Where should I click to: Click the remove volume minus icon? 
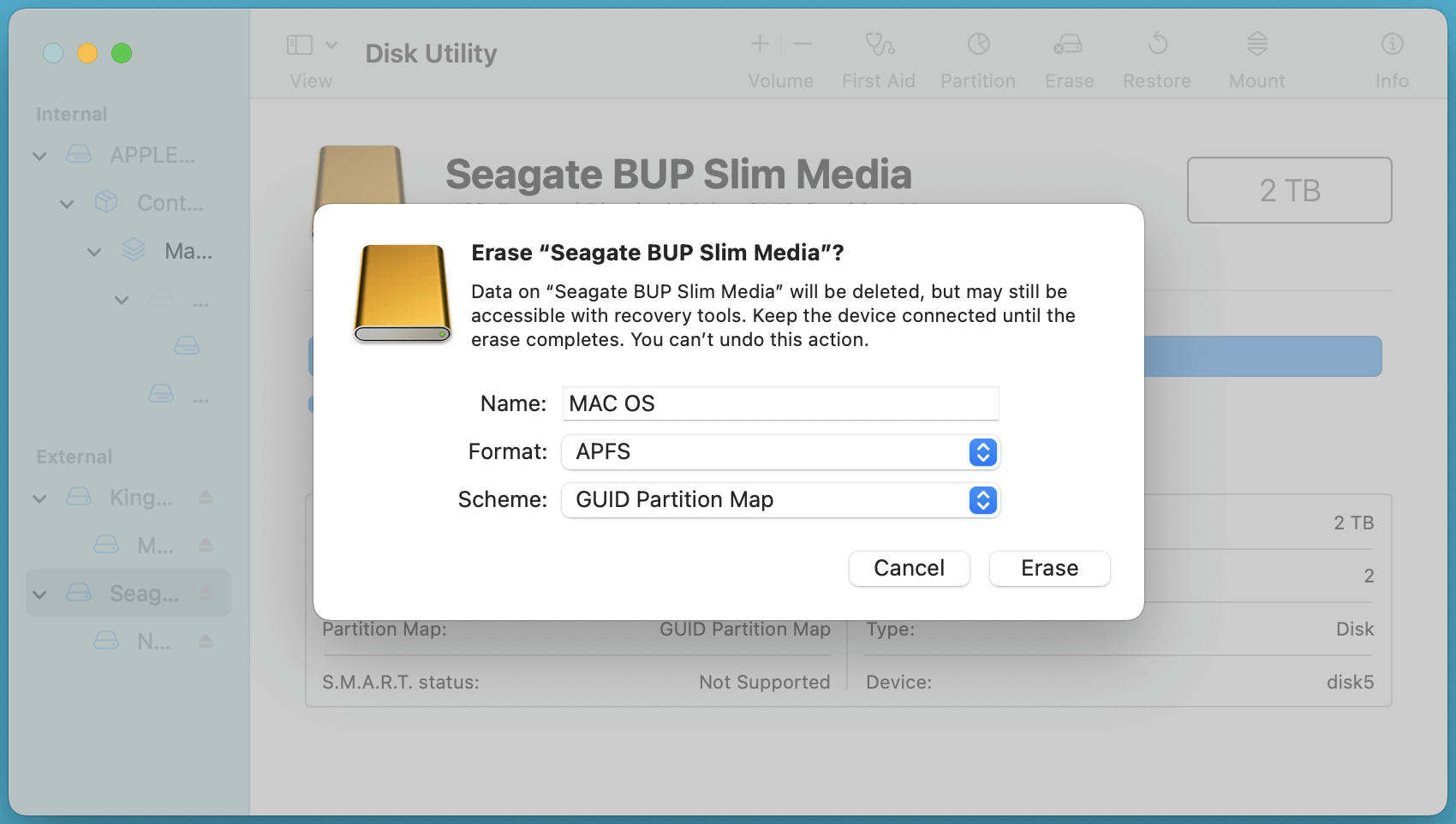[x=803, y=44]
